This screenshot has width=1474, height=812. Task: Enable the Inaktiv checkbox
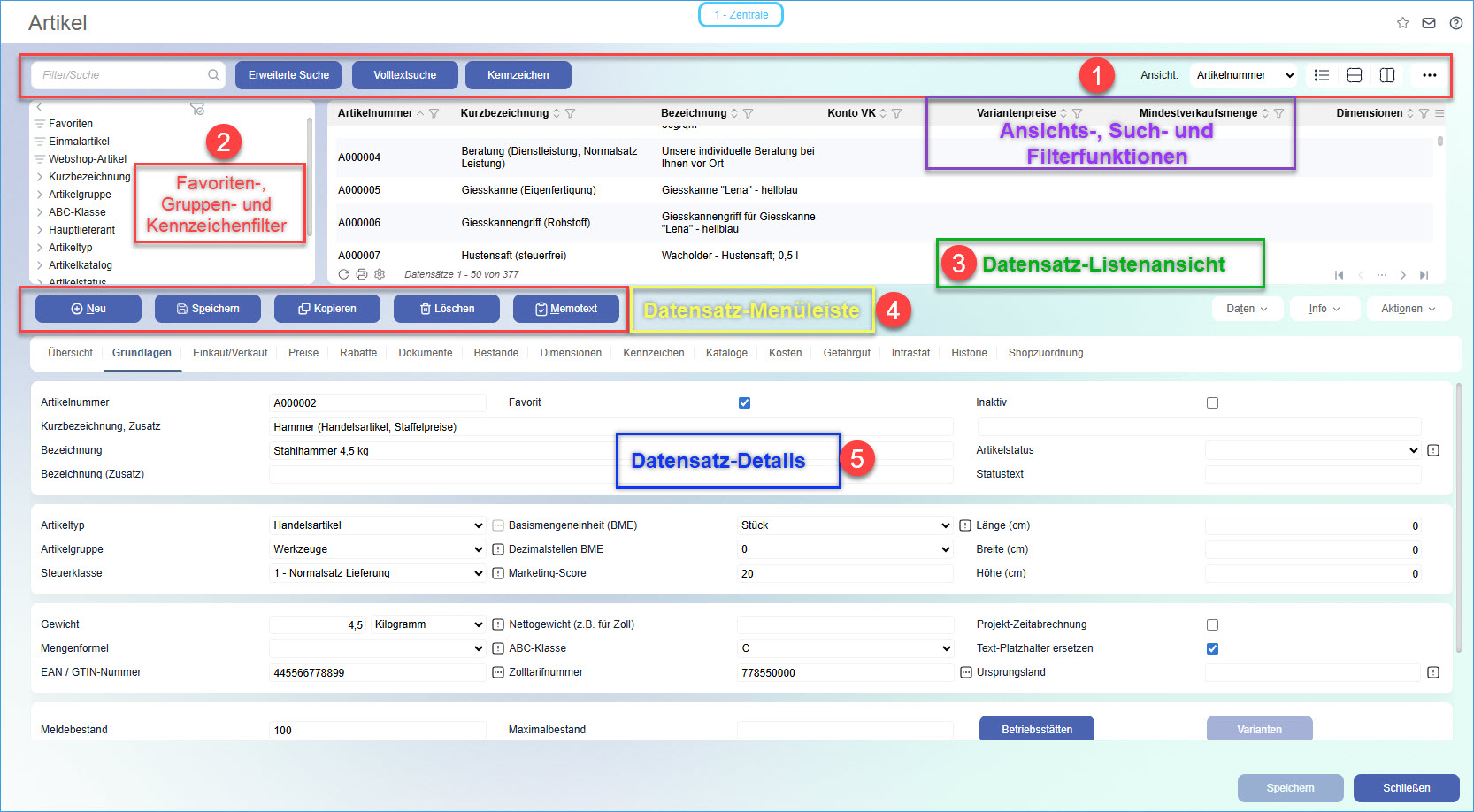pyautogui.click(x=1212, y=402)
